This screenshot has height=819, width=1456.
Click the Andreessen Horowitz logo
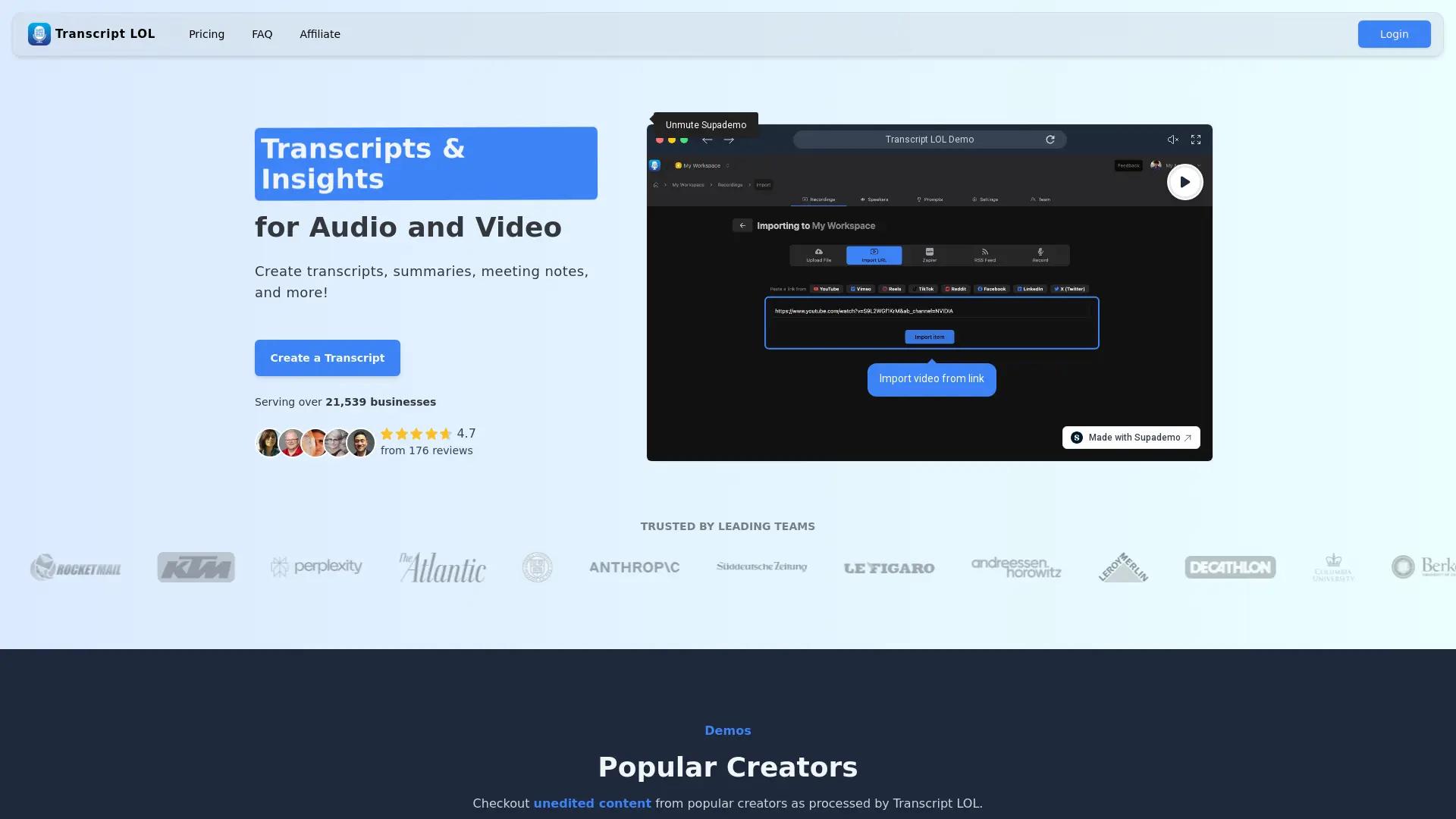(x=1016, y=567)
